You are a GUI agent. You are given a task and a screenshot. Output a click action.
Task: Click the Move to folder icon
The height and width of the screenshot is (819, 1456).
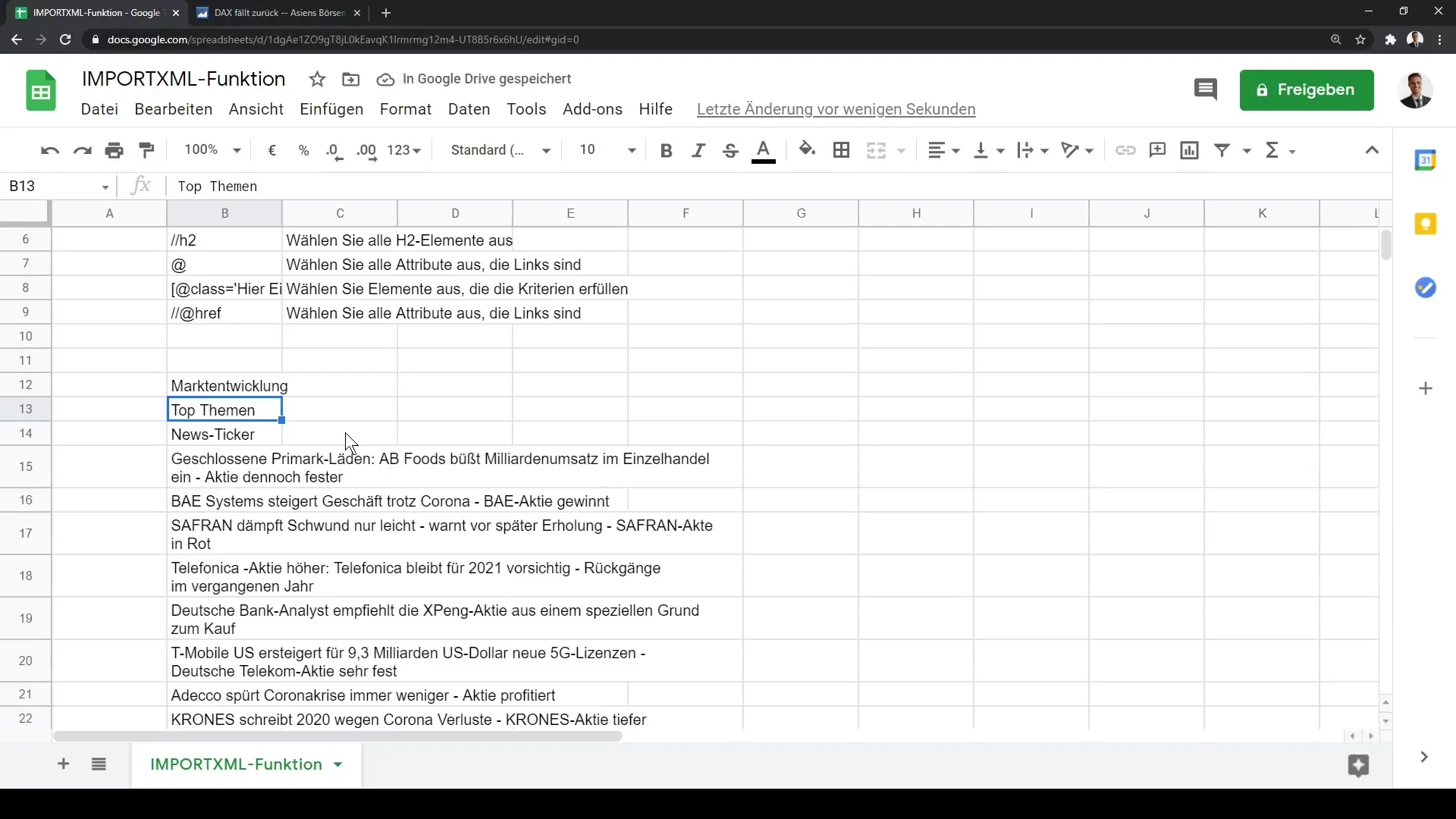pyautogui.click(x=350, y=79)
